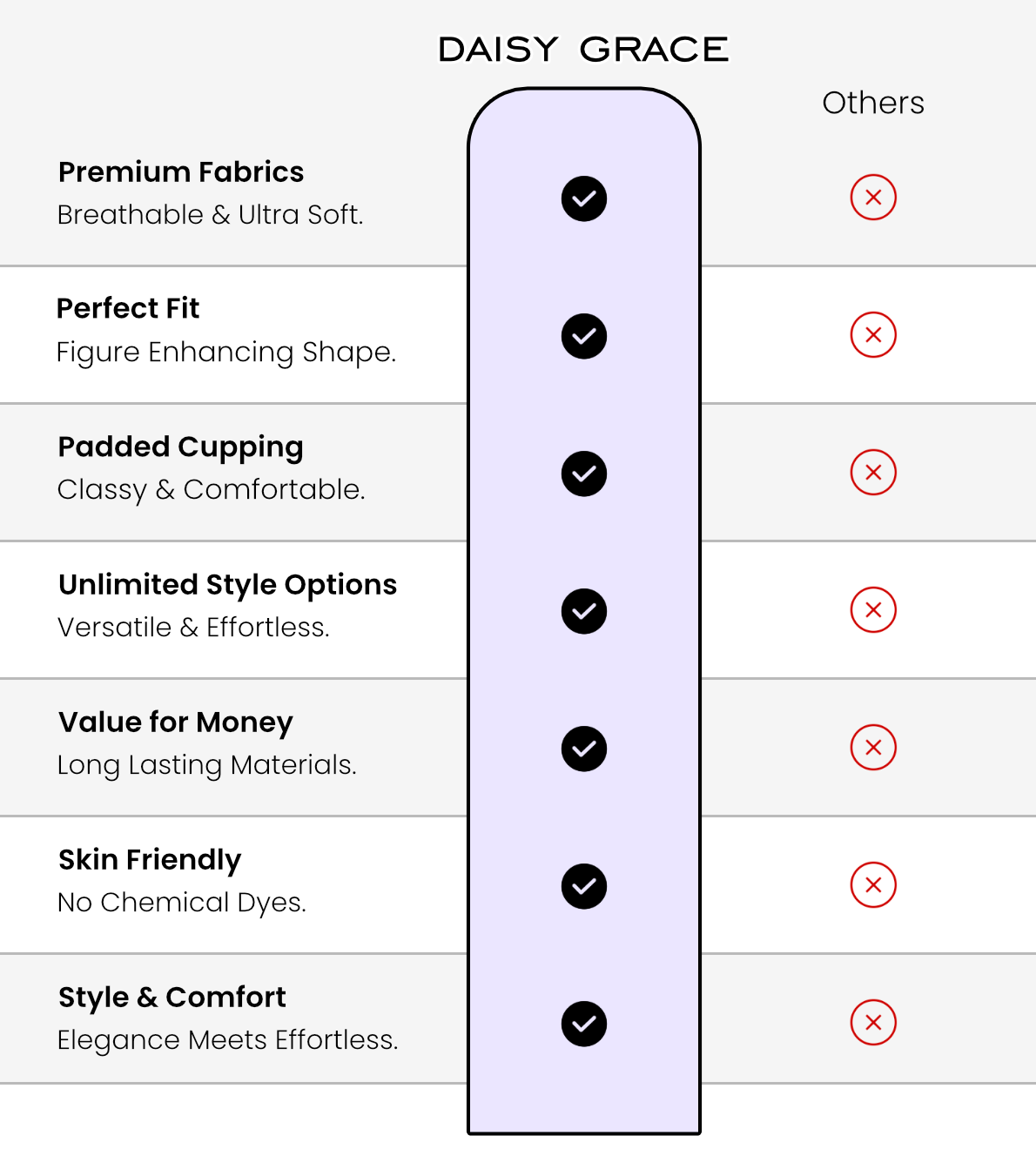Click the DAISY GRACE brand logo
This screenshot has width=1036, height=1149.
[x=583, y=50]
